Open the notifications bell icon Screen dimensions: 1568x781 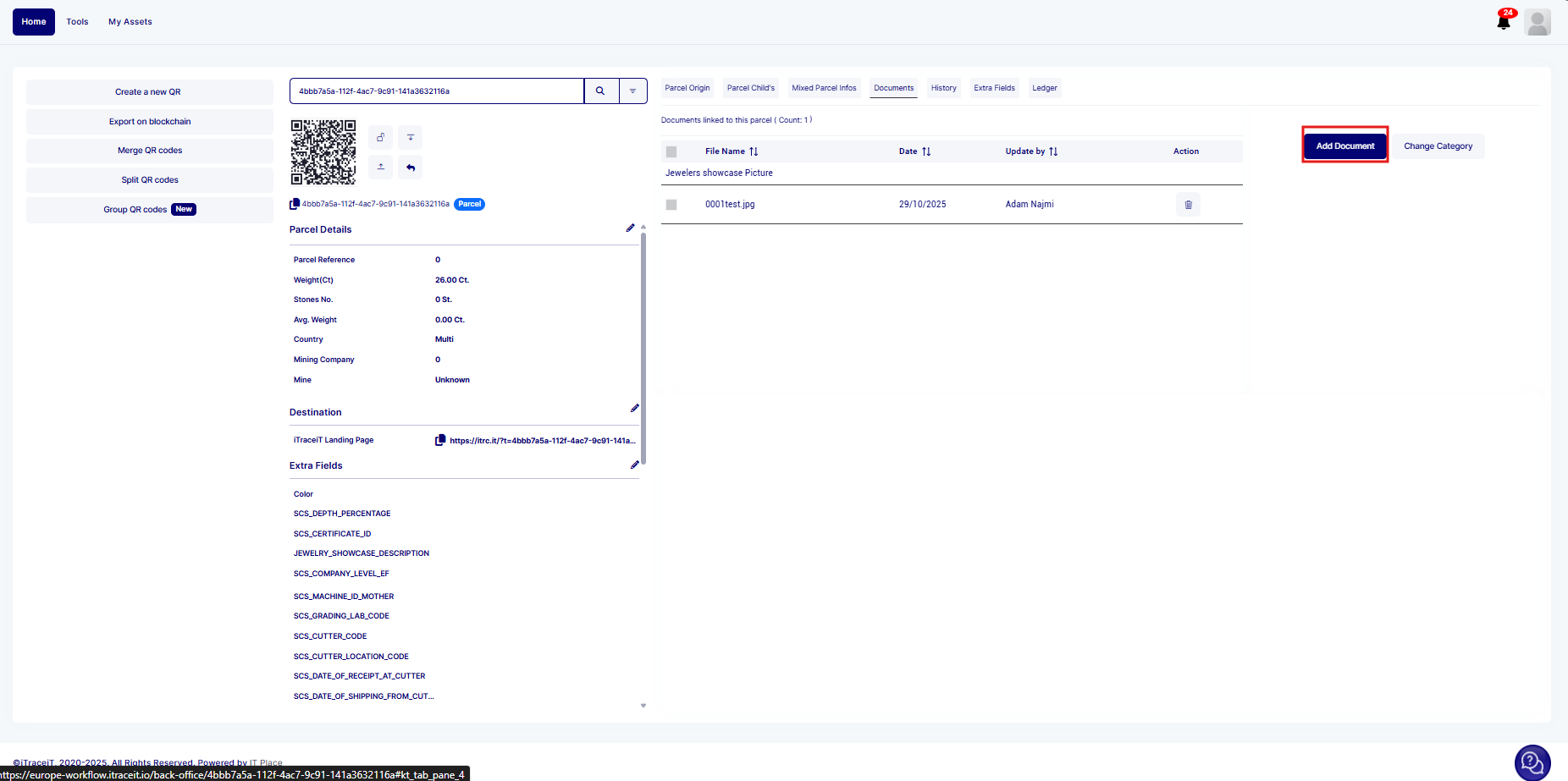(x=1504, y=22)
